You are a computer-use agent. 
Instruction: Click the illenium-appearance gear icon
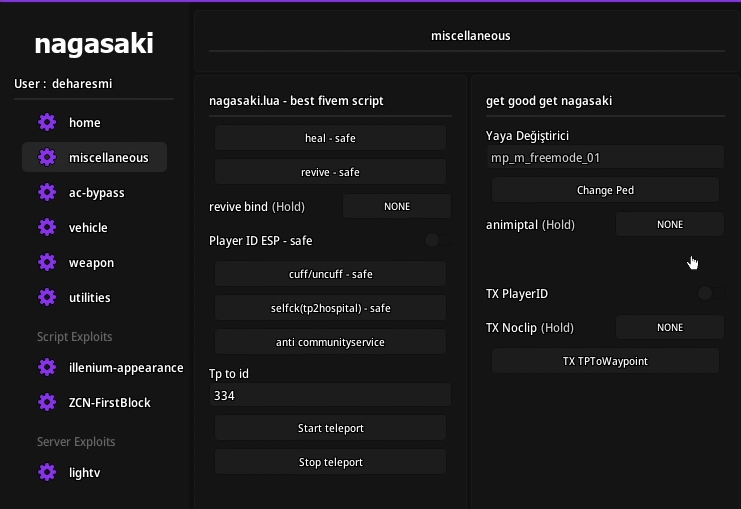46,367
